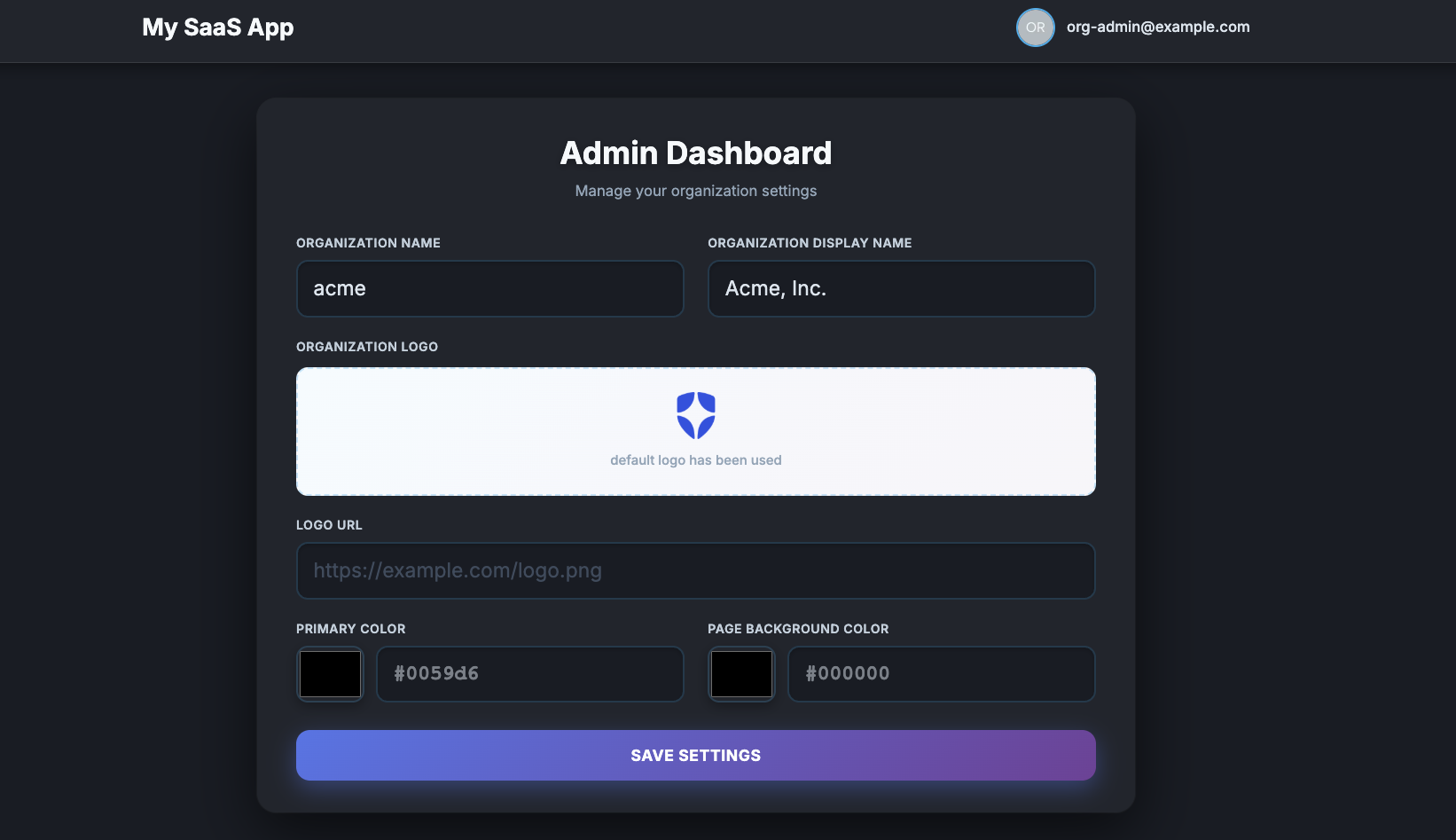Select the Page Background Color swatch
This screenshot has height=840, width=1456.
tap(741, 674)
